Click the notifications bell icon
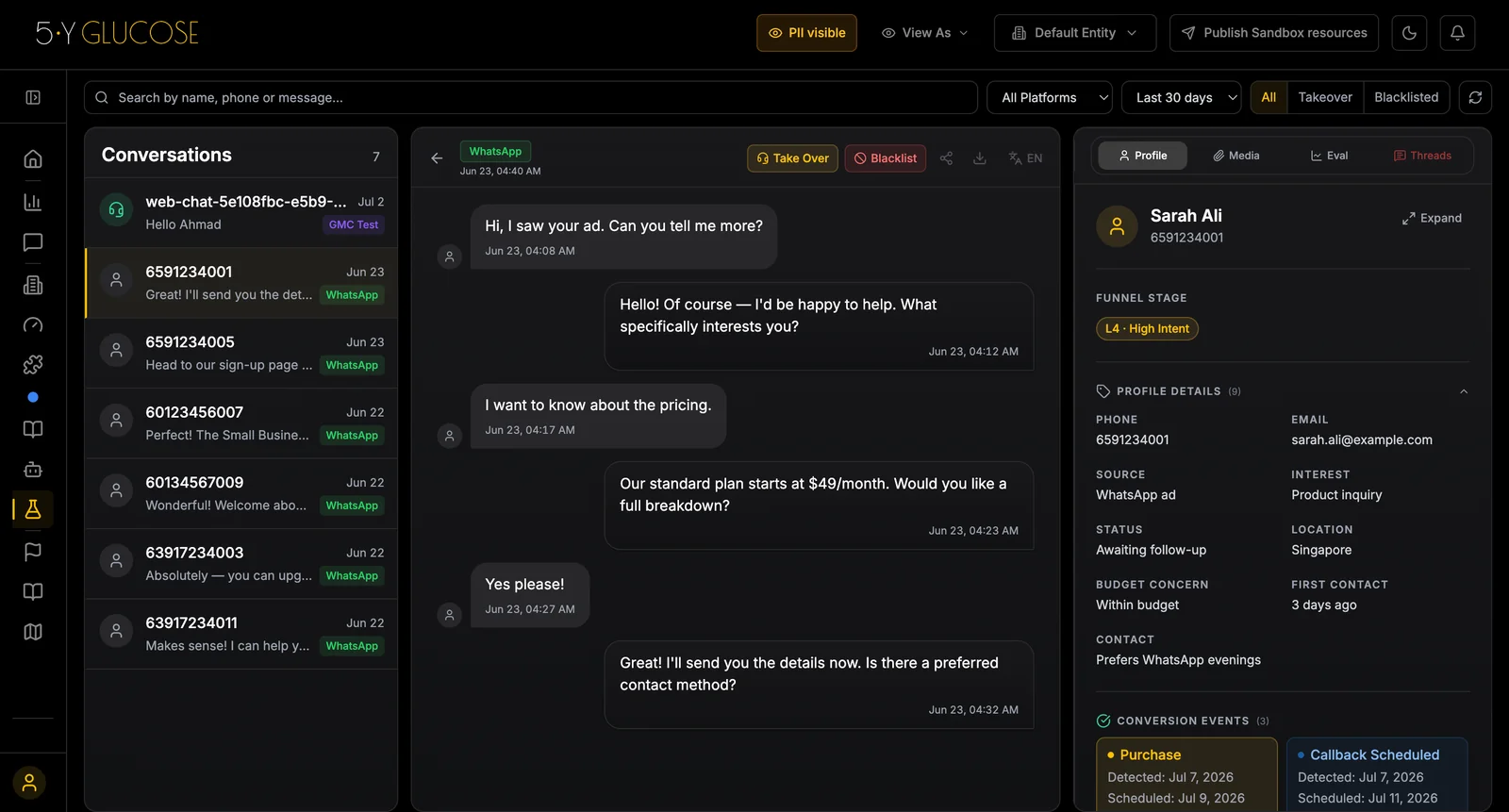Viewport: 1509px width, 812px height. click(1457, 33)
